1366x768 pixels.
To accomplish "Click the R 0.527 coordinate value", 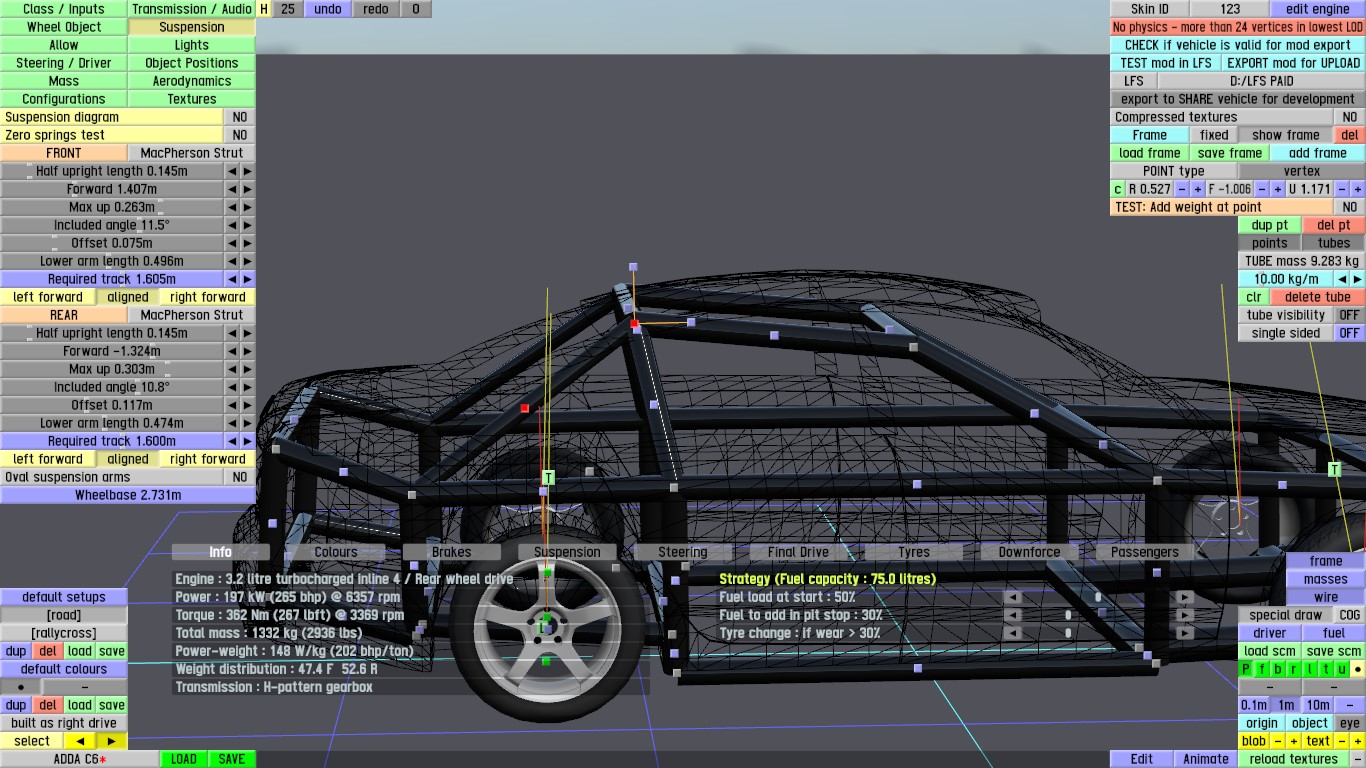I will (1150, 189).
